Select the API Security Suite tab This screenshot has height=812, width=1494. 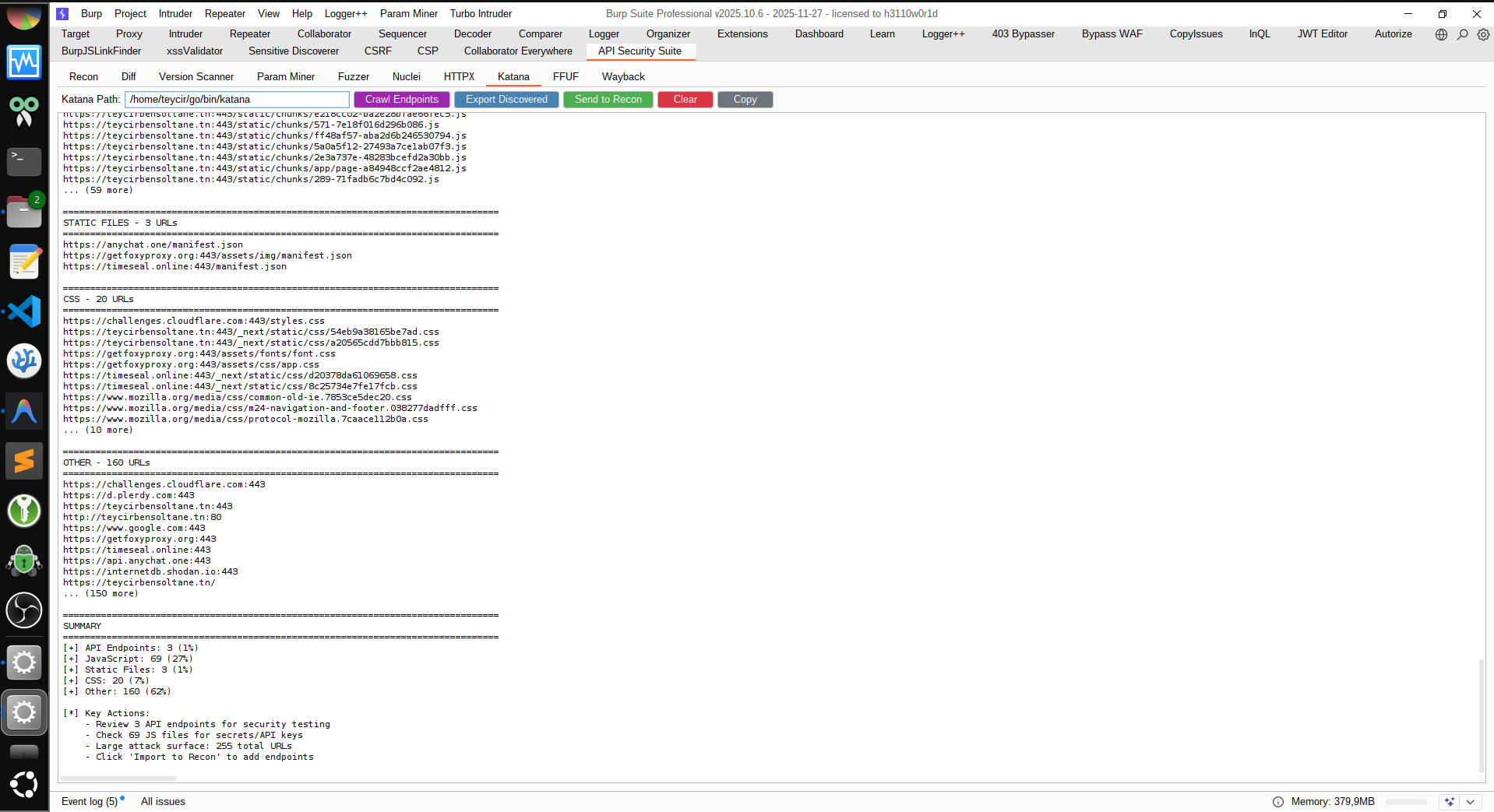(640, 51)
